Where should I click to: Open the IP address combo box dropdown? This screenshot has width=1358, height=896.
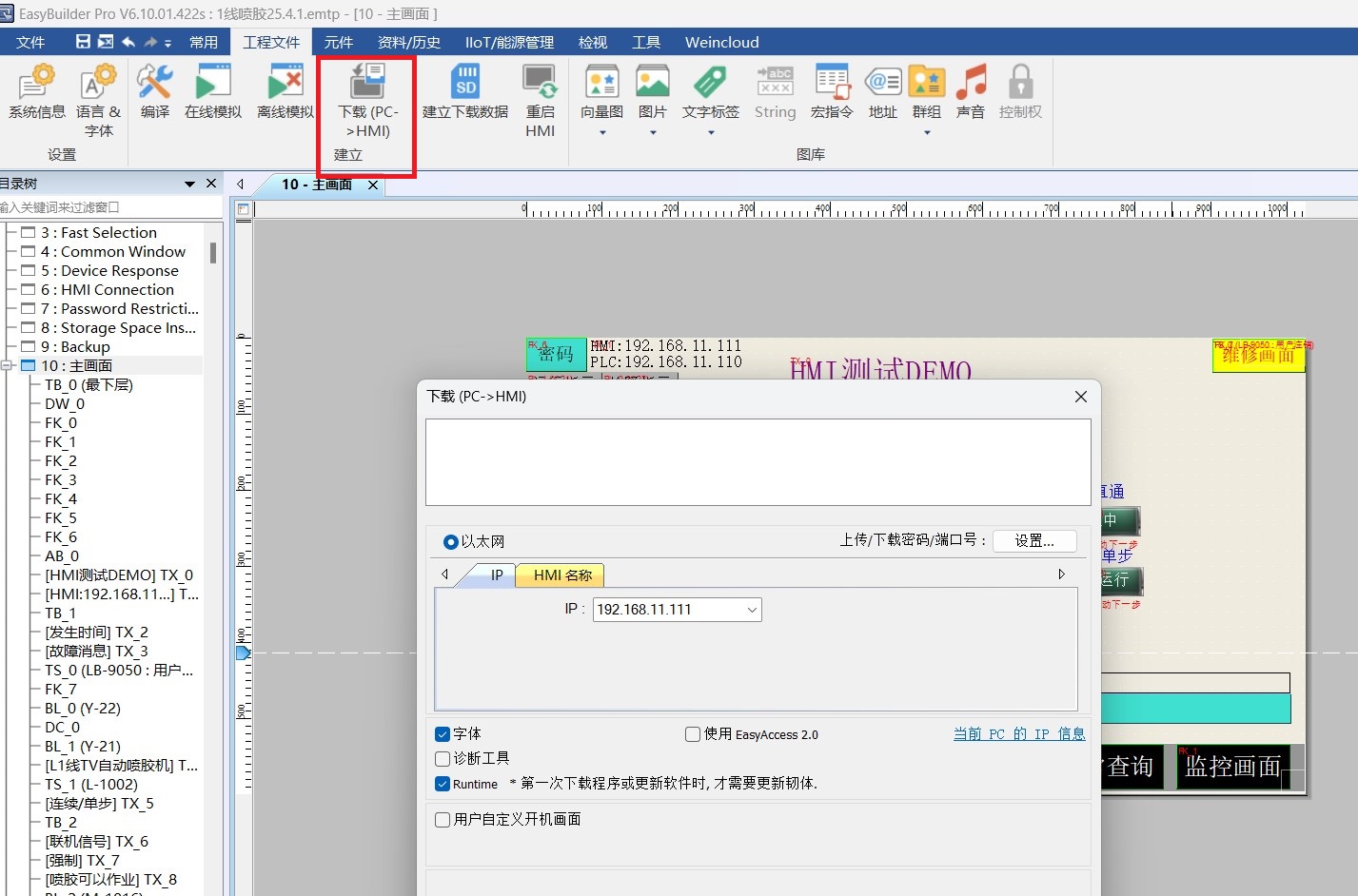click(x=752, y=610)
